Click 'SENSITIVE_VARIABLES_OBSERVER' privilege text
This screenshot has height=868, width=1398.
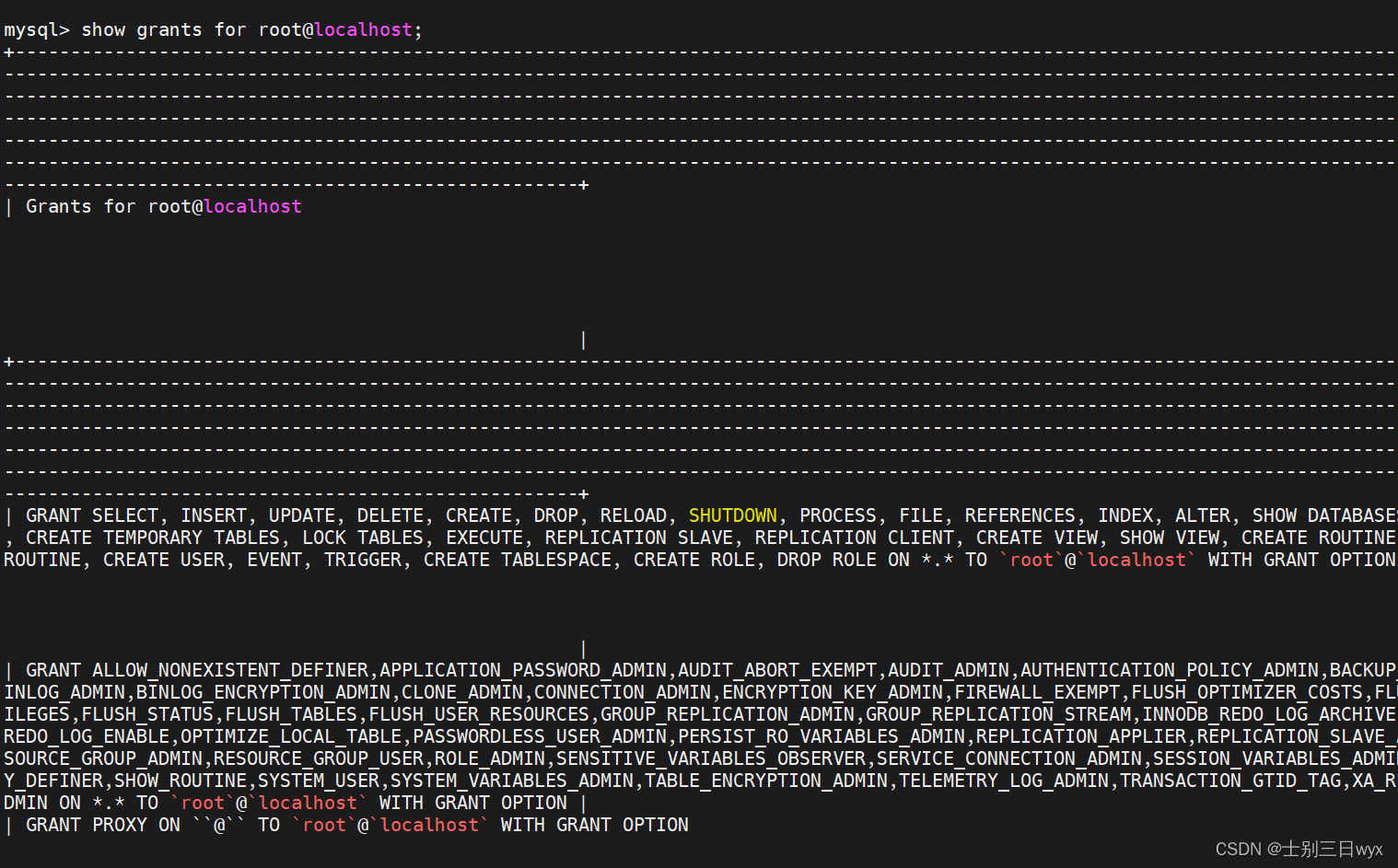pos(711,759)
